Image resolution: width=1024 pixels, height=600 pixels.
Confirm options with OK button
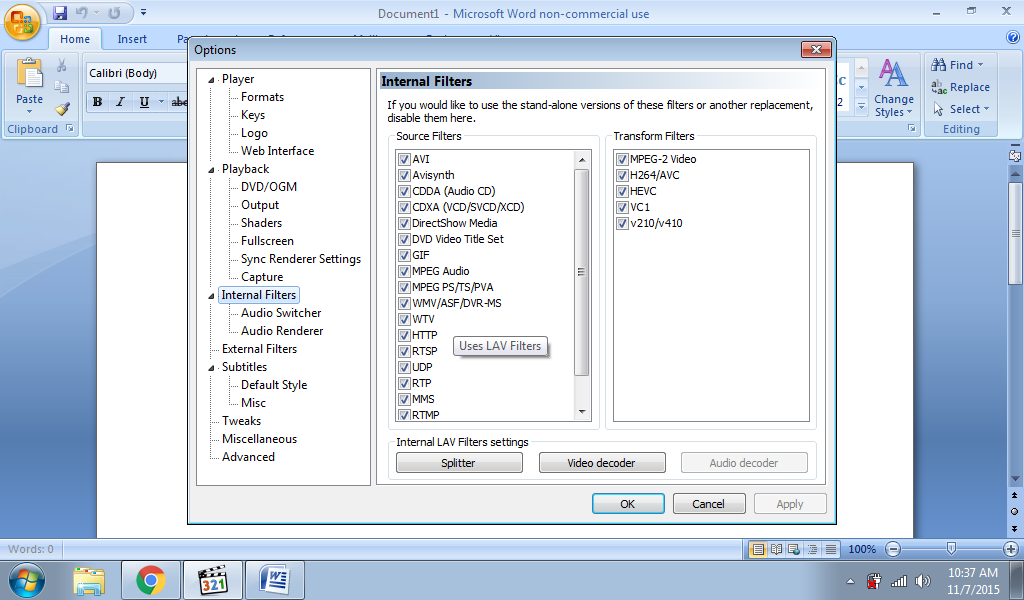pos(628,504)
